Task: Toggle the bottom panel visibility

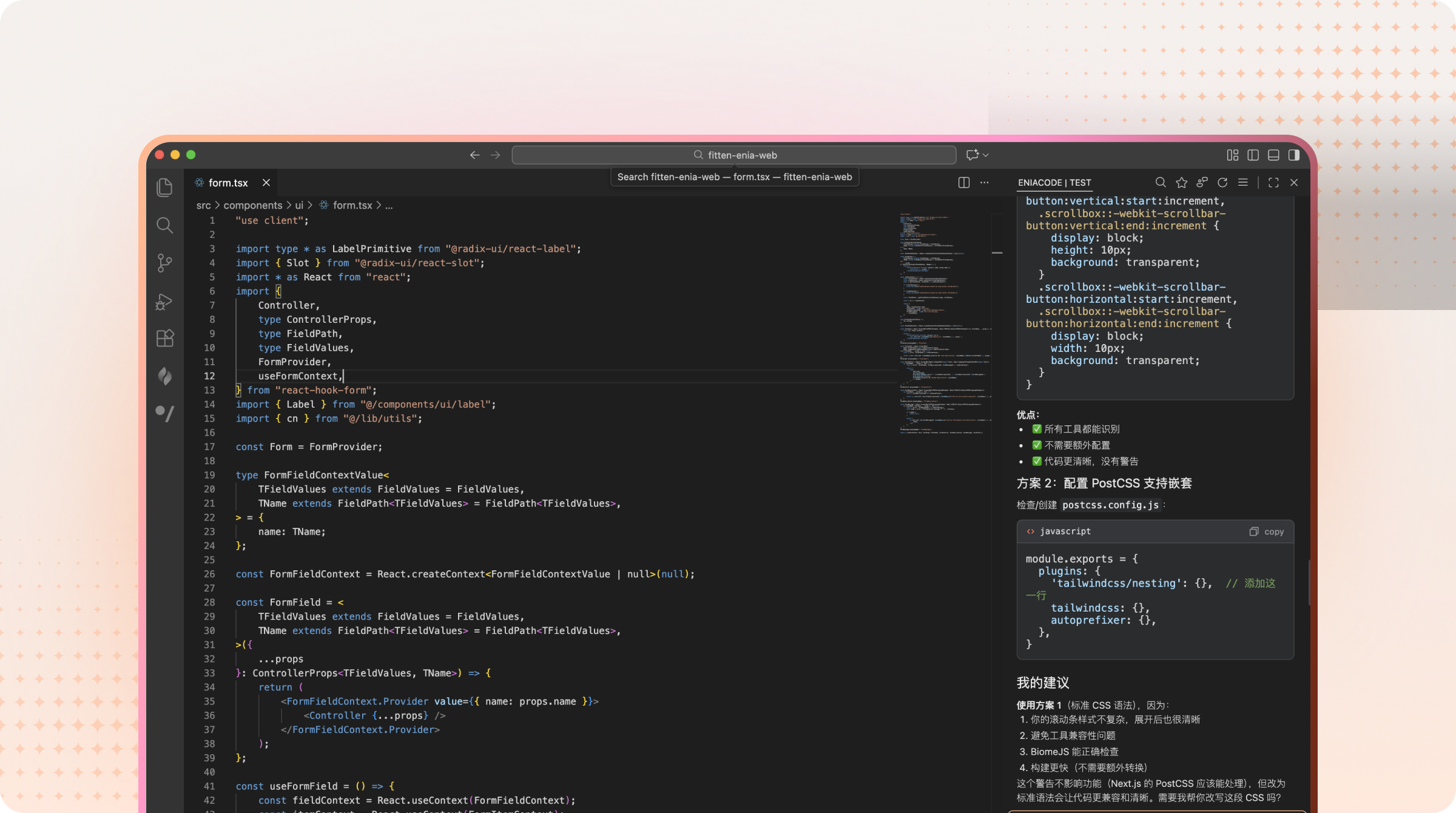Action: 1273,155
